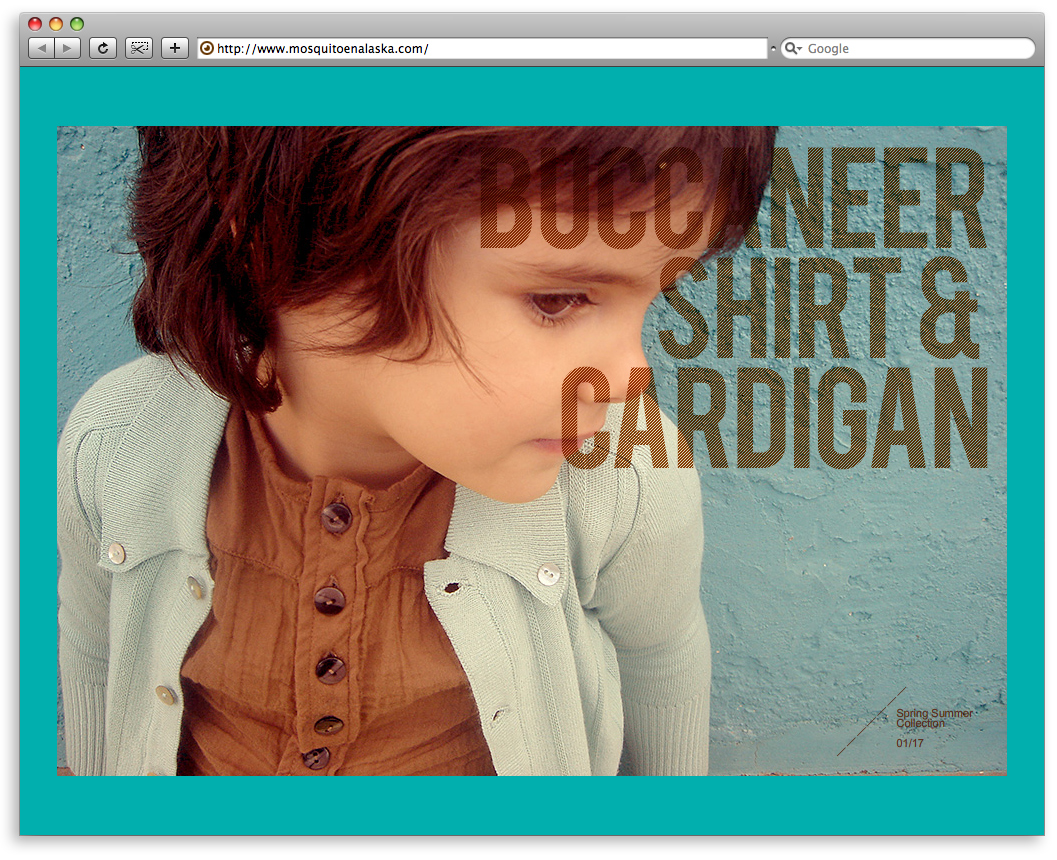Open the Web Clip scissors button

click(x=139, y=48)
